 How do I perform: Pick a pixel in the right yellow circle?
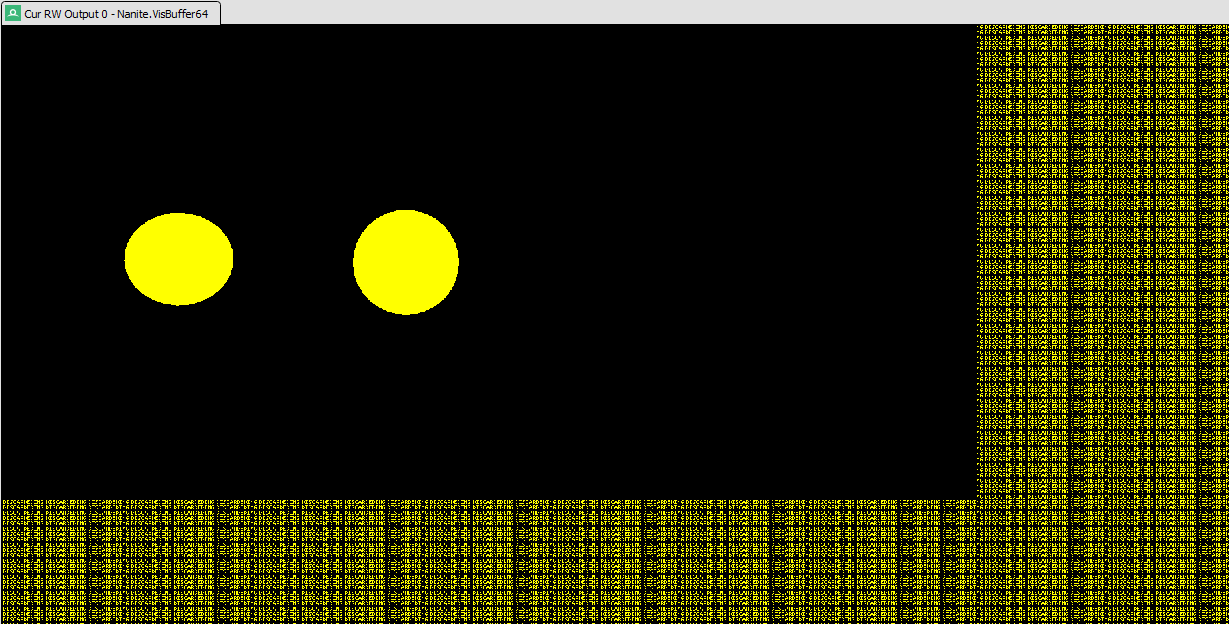[x=406, y=262]
